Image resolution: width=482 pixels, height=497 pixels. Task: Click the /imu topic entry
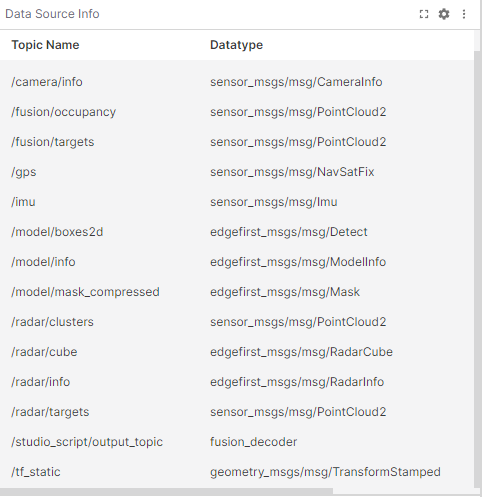click(23, 202)
